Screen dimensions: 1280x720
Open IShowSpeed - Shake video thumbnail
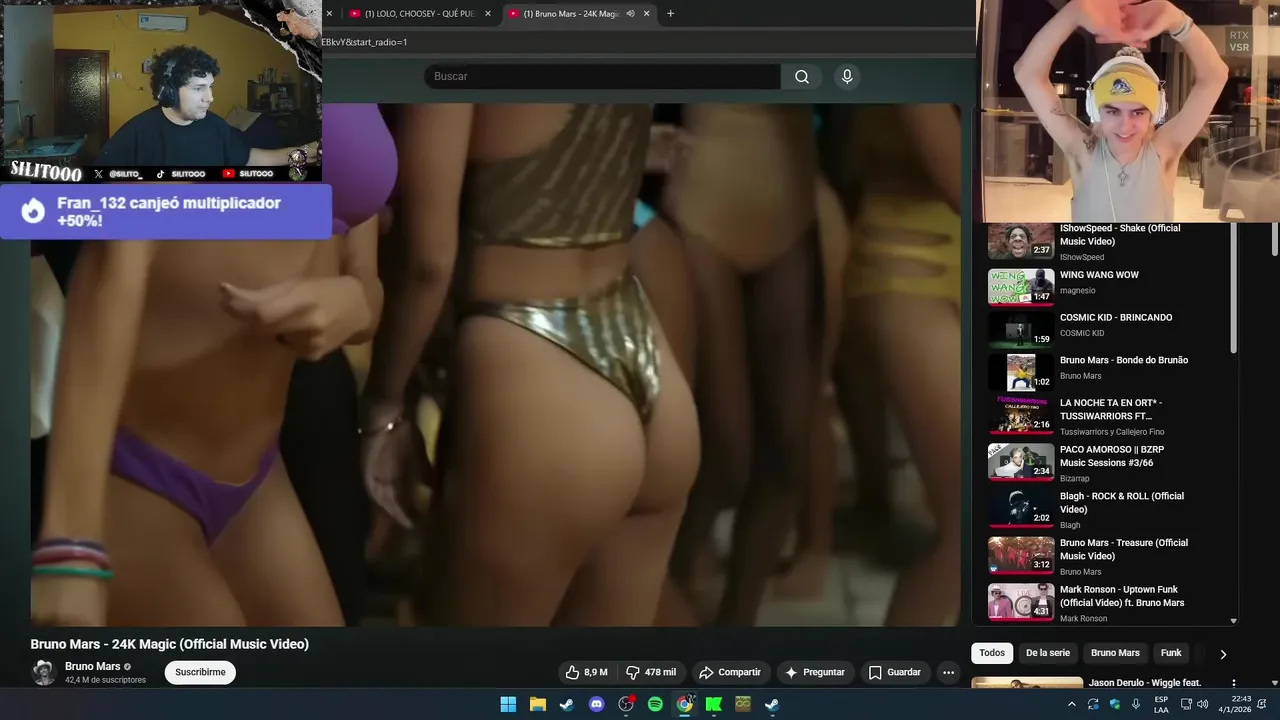coord(1021,241)
